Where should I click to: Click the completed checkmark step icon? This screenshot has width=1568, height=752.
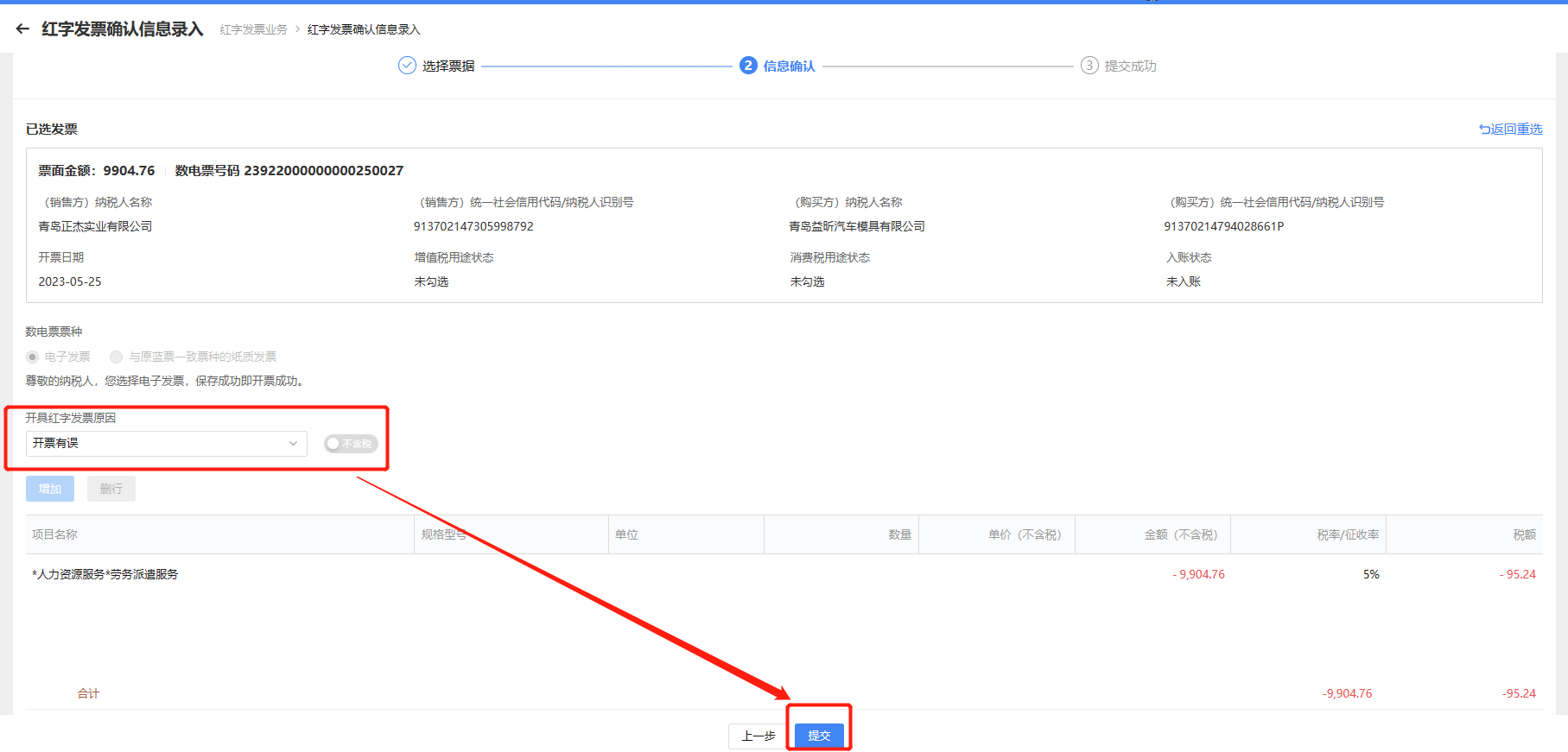tap(407, 66)
